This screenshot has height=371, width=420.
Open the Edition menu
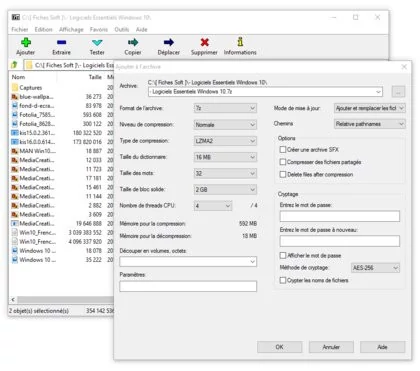coord(44,30)
